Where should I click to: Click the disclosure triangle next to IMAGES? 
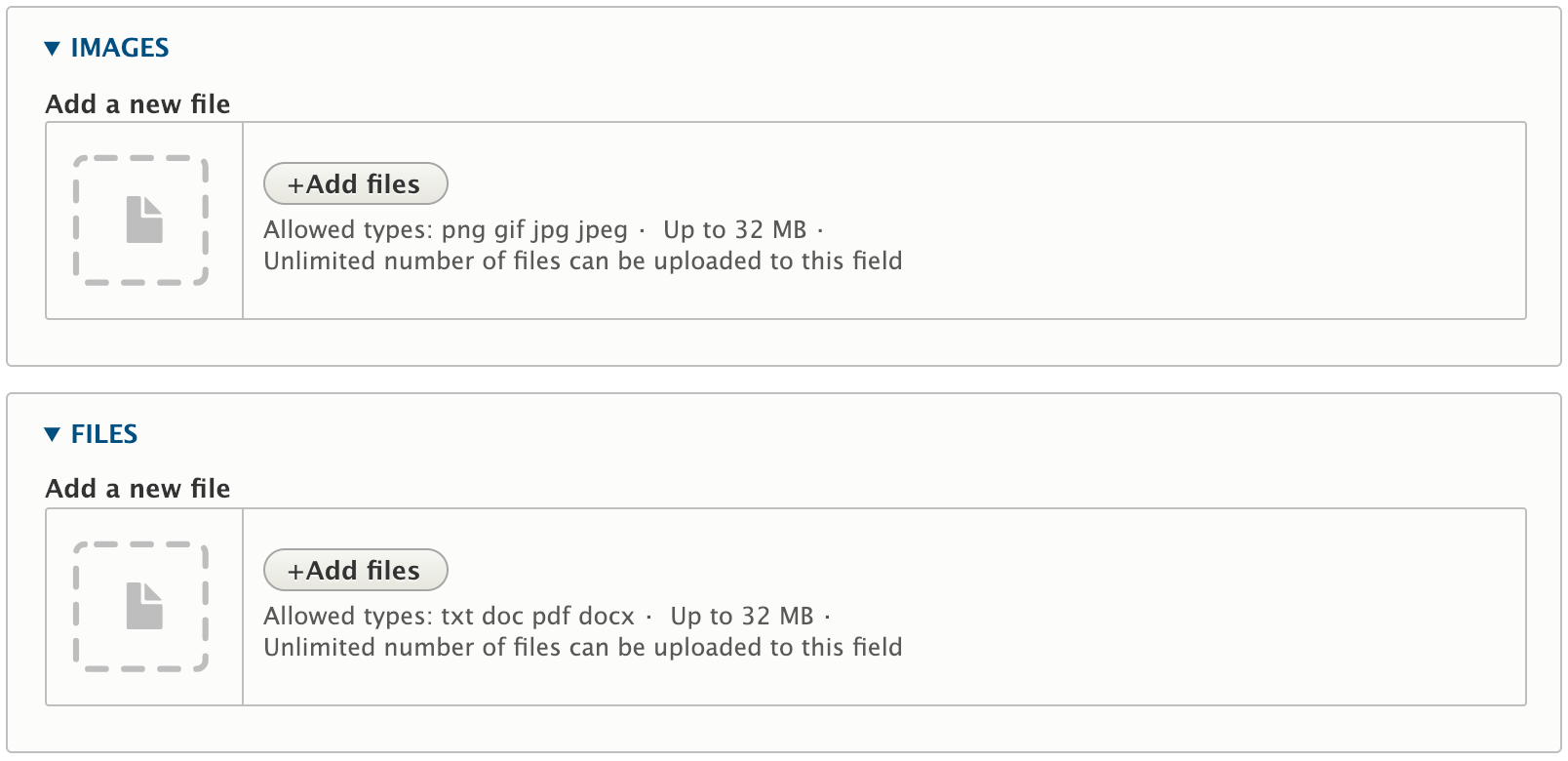(x=50, y=47)
